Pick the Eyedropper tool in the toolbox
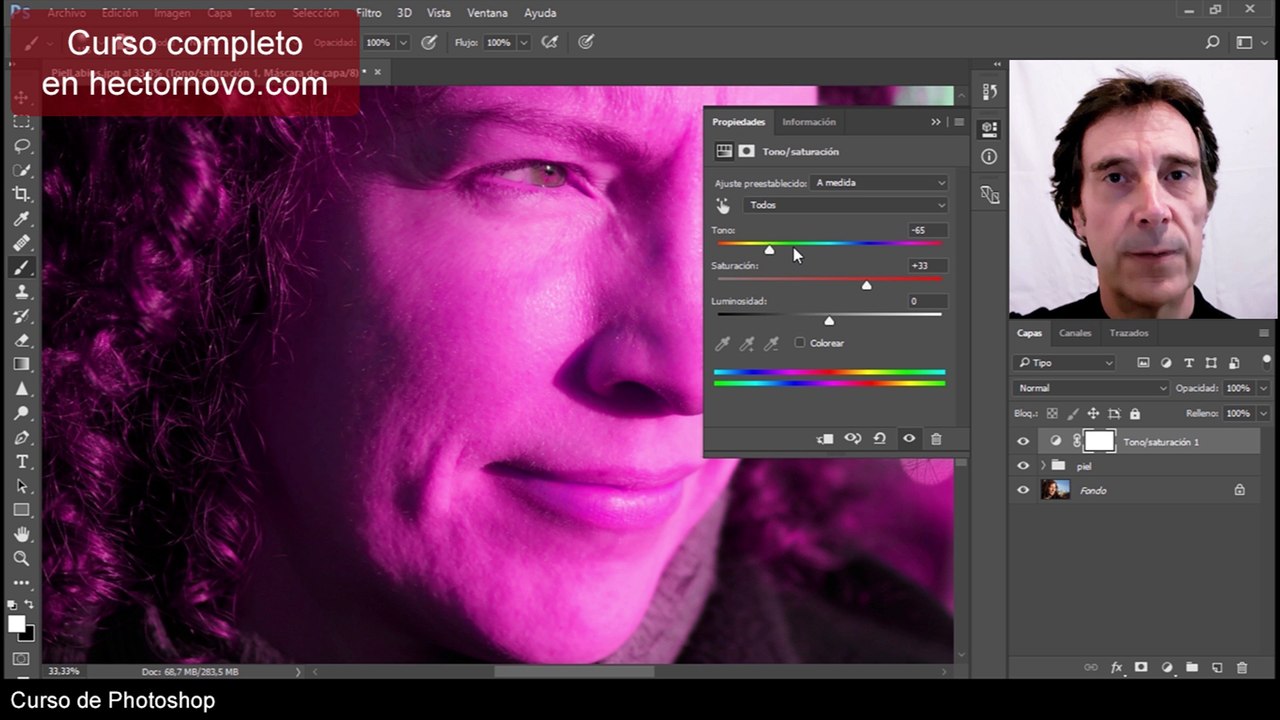1280x720 pixels. 22,219
